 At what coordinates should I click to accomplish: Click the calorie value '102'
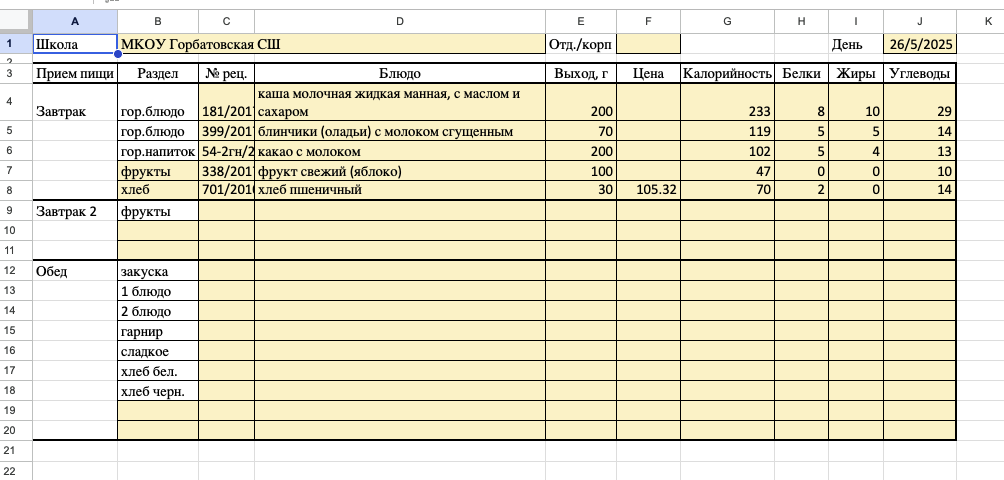pyautogui.click(x=727, y=151)
